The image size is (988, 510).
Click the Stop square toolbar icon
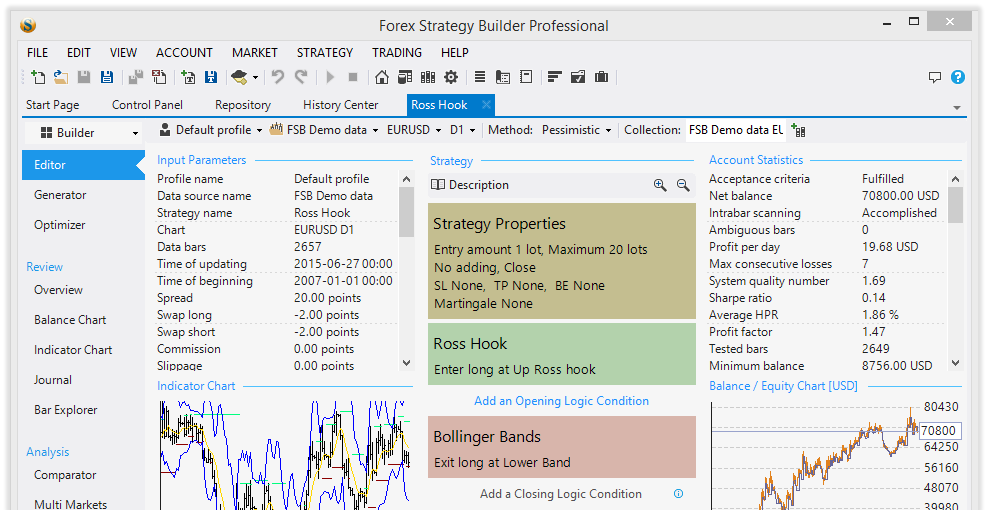click(x=353, y=77)
